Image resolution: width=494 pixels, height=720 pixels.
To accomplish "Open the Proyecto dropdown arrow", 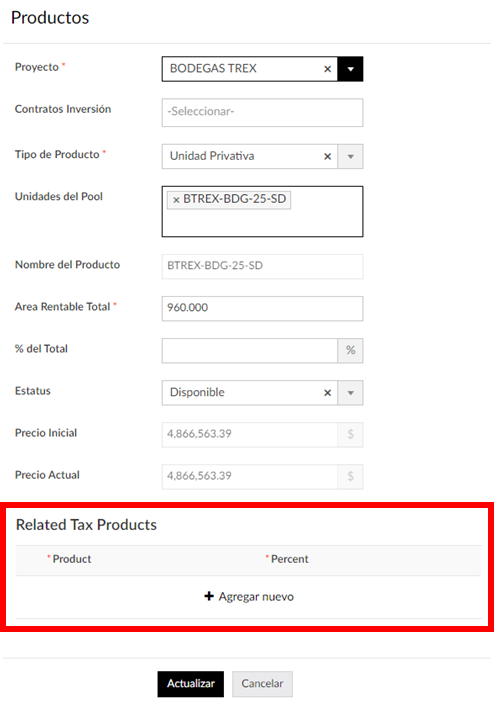I will (x=350, y=69).
